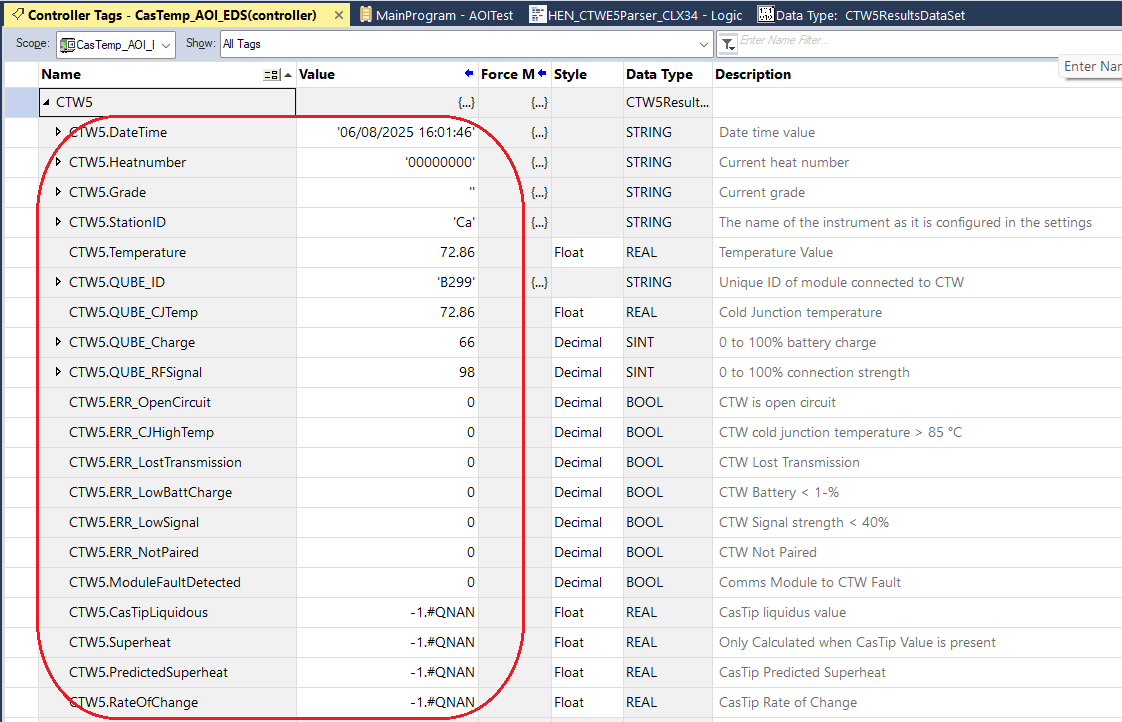Click the QUBE_ID value 'B299'

[456, 283]
